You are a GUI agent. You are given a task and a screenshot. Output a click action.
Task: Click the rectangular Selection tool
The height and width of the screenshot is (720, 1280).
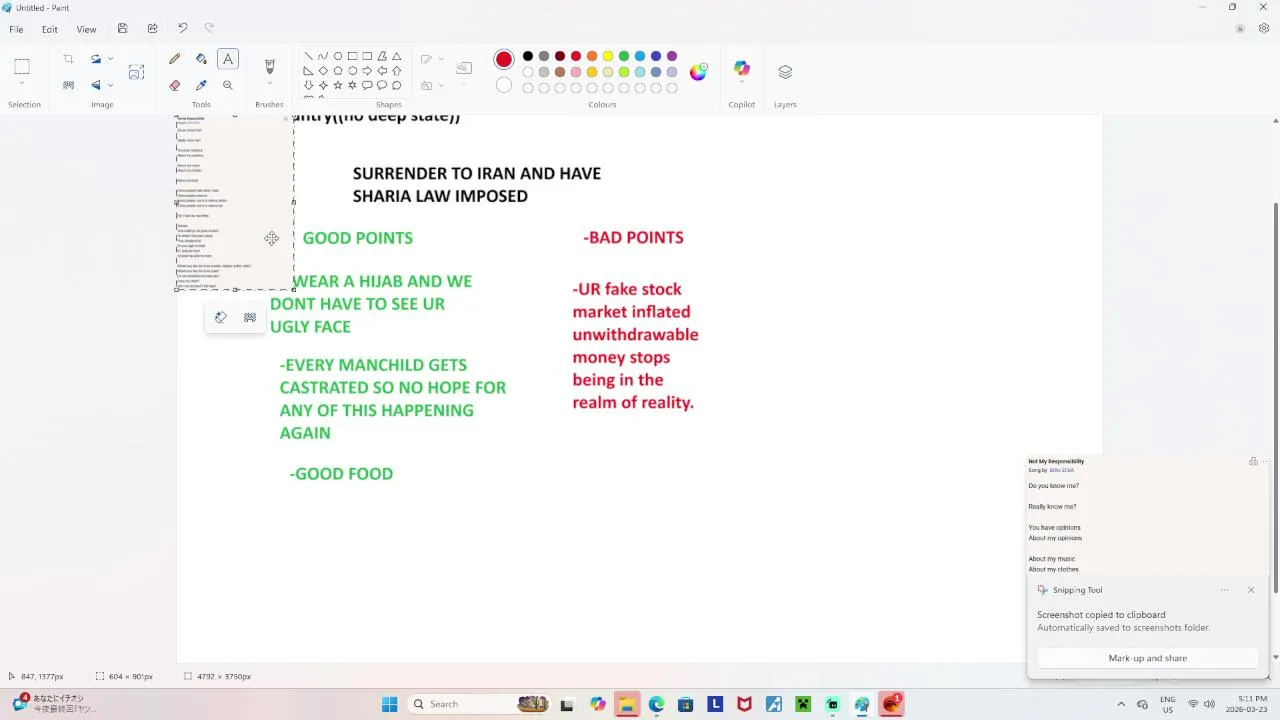22,67
